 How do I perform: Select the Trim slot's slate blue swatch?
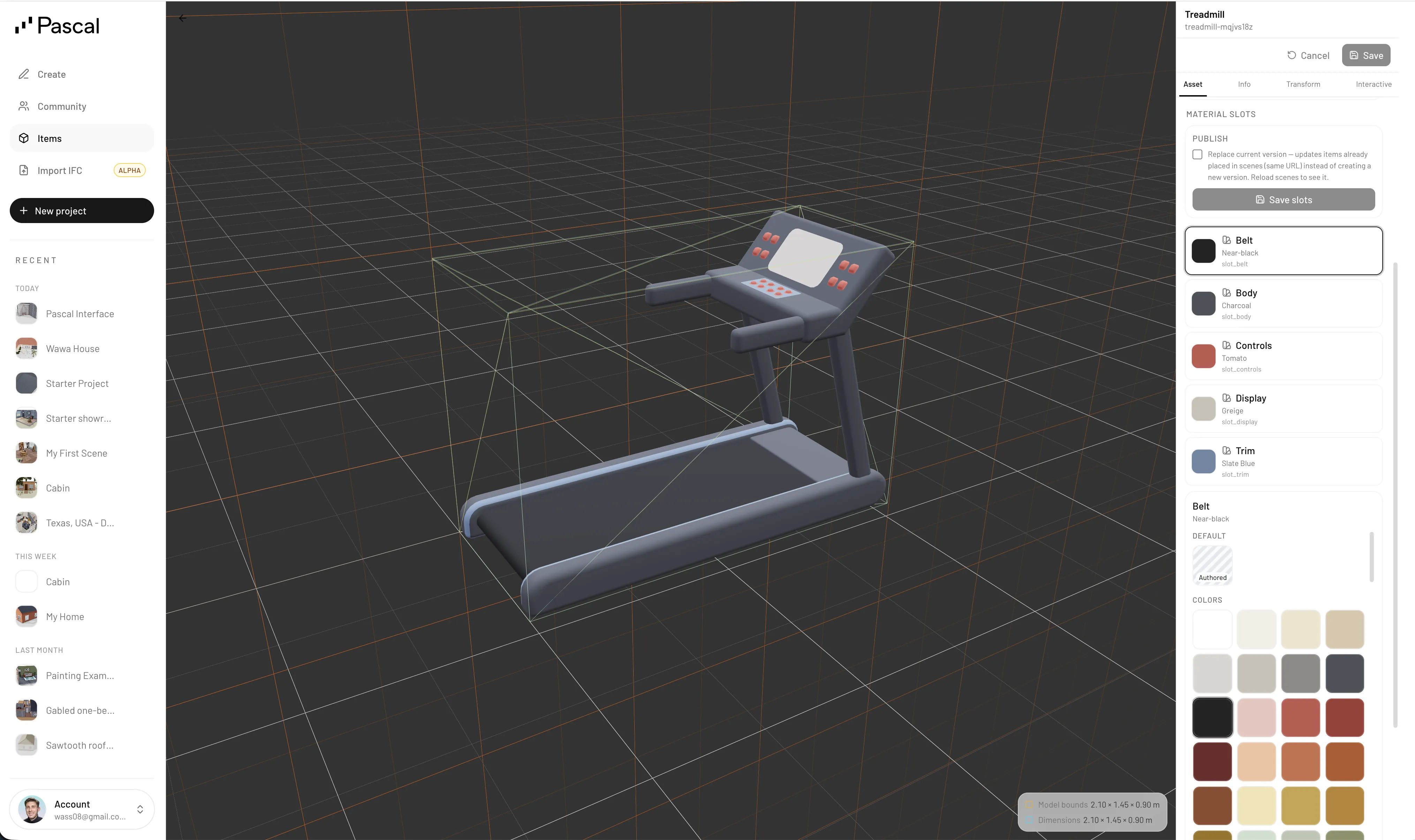click(x=1203, y=461)
